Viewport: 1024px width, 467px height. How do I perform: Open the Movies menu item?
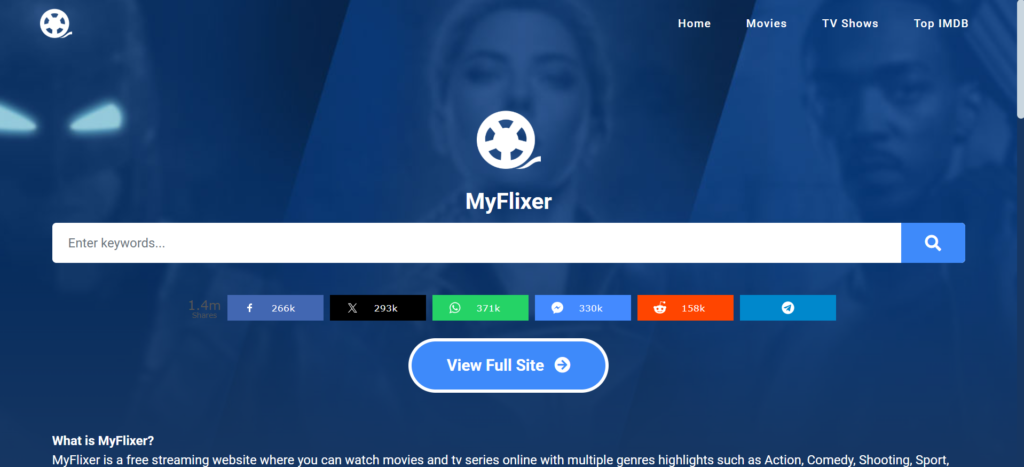click(767, 24)
